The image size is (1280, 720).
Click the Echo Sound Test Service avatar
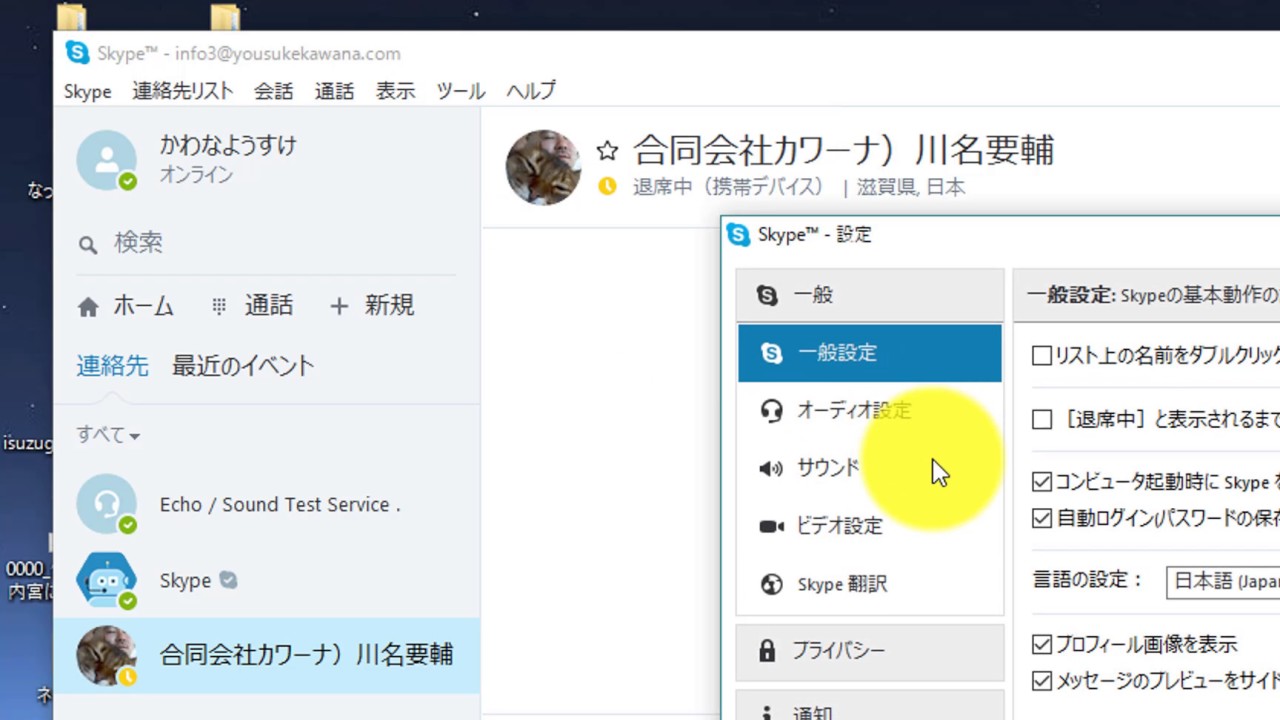click(x=106, y=504)
